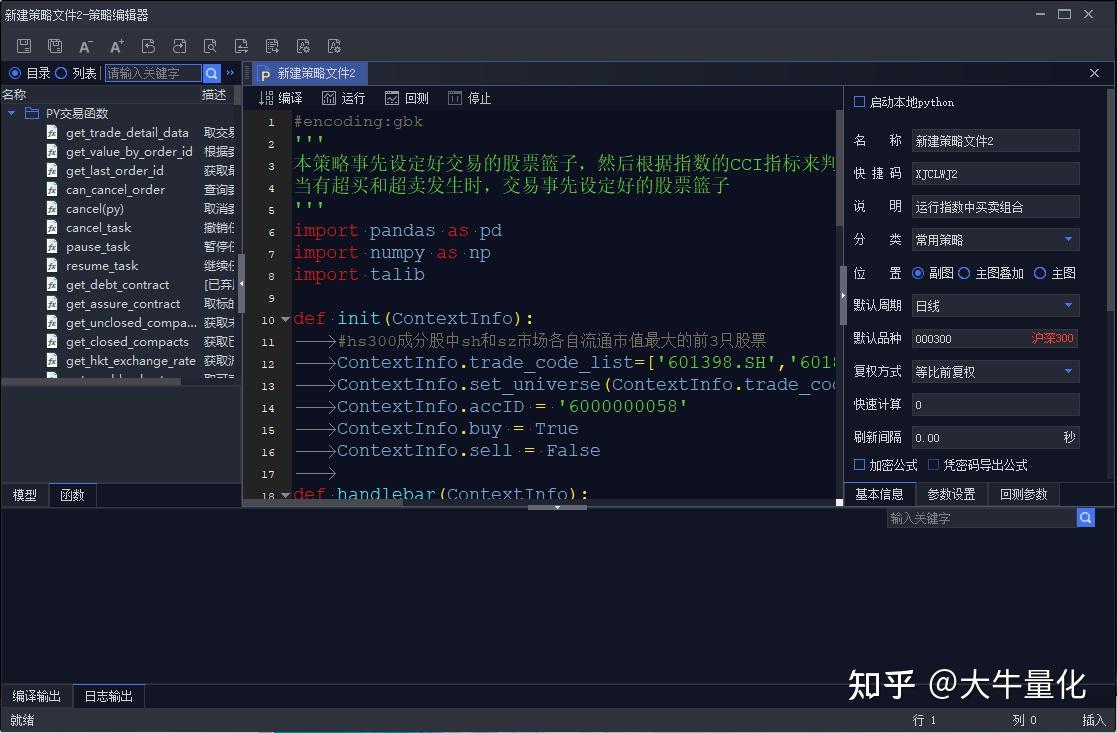1117x733 pixels.
Task: Switch to the 日志输出 tab at bottom
Action: click(108, 696)
